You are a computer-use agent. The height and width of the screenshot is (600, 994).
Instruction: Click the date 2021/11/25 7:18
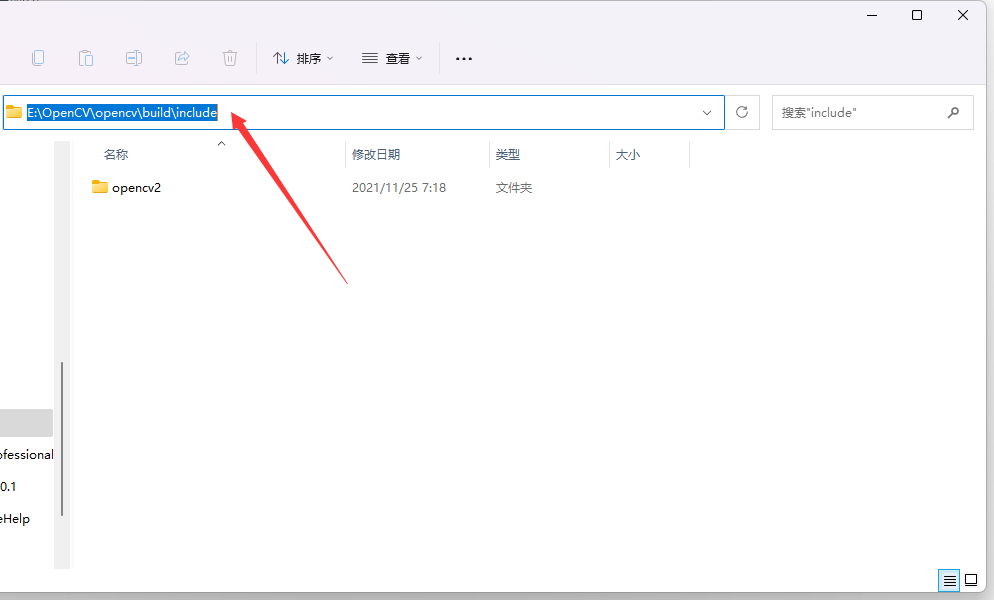399,188
